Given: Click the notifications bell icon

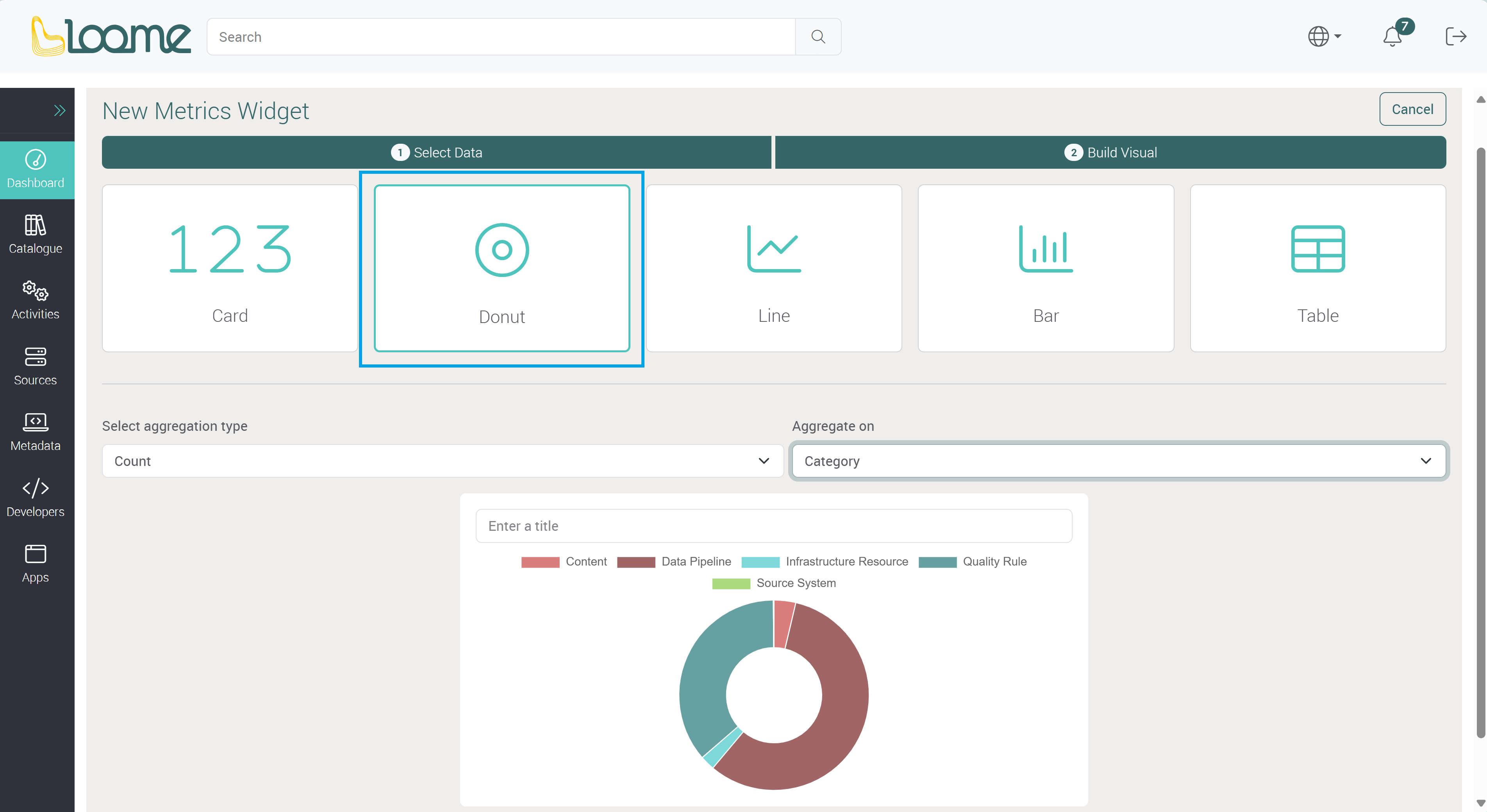Looking at the screenshot, I should (x=1392, y=37).
